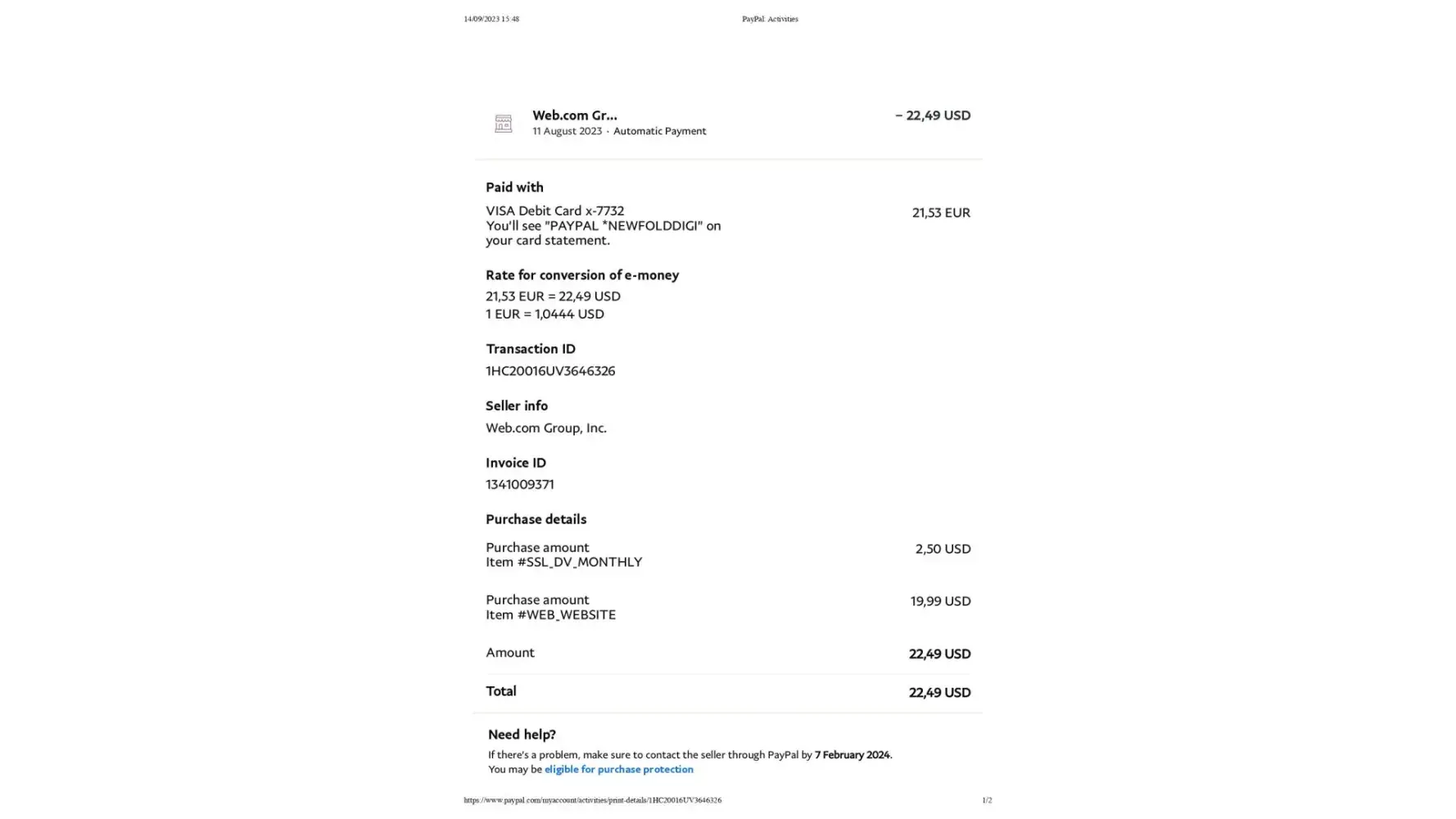The image size is (1456, 819).
Task: Click the Total label
Action: [500, 691]
